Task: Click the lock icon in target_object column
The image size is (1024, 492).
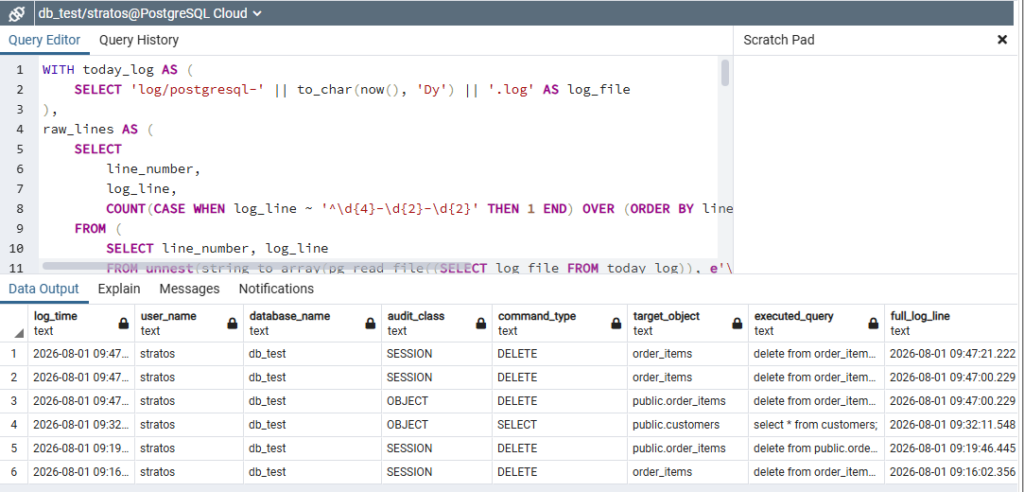Action: pyautogui.click(x=737, y=323)
